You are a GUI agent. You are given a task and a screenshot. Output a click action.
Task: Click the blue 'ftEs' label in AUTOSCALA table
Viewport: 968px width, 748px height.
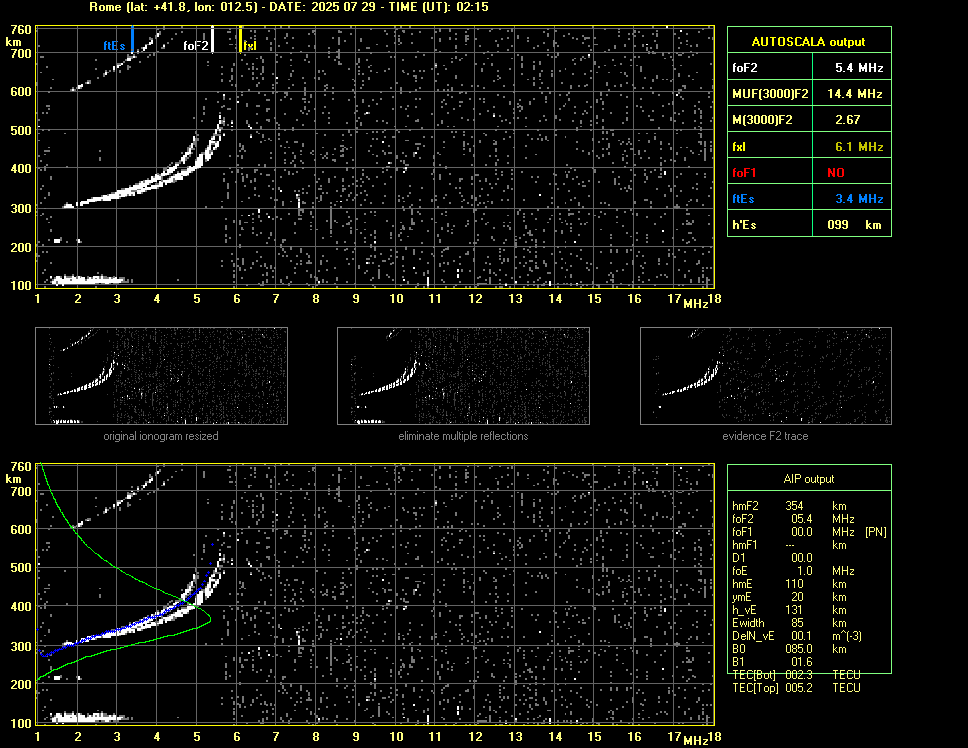tap(743, 199)
